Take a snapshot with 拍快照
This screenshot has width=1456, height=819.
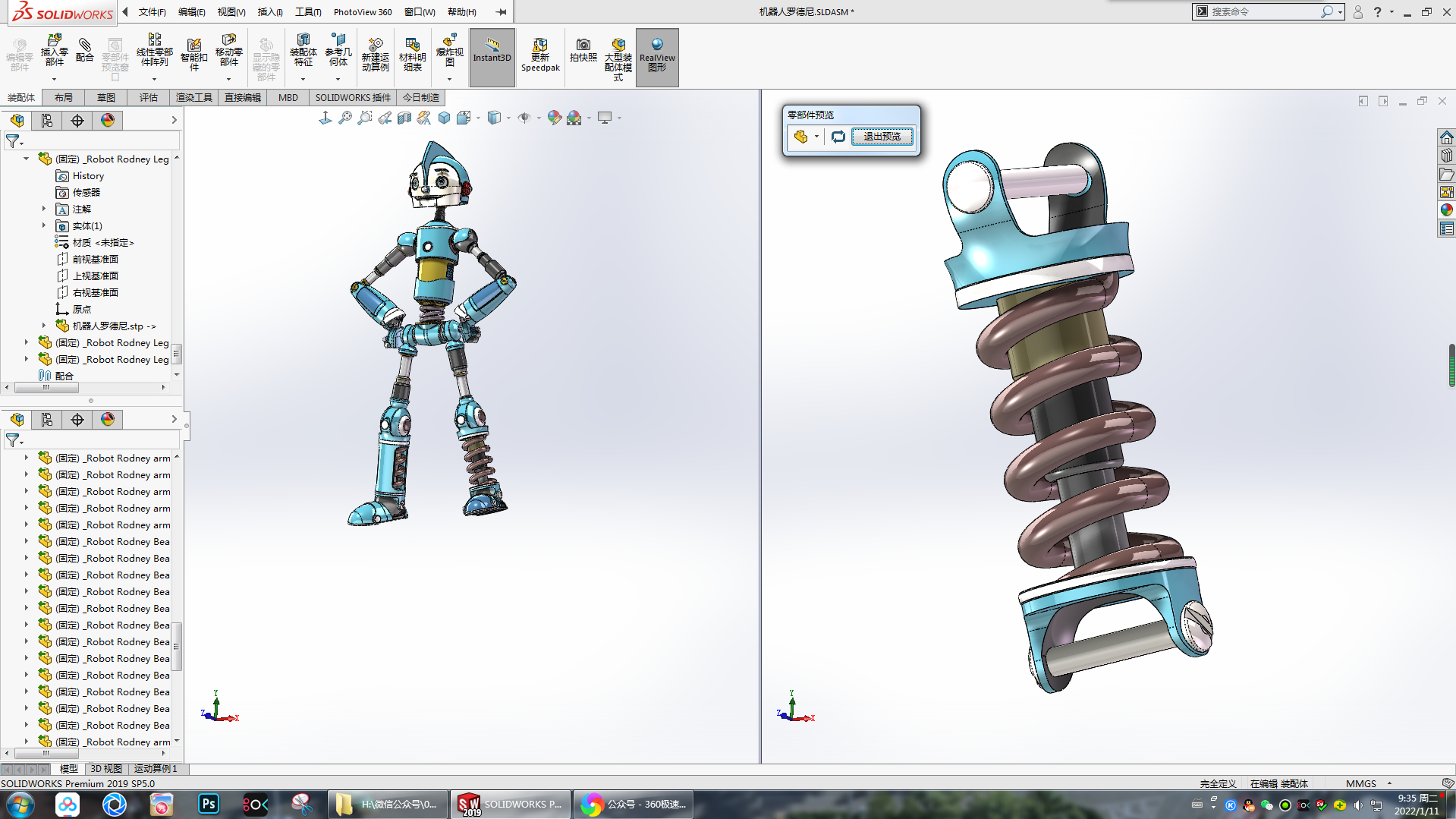click(x=583, y=50)
